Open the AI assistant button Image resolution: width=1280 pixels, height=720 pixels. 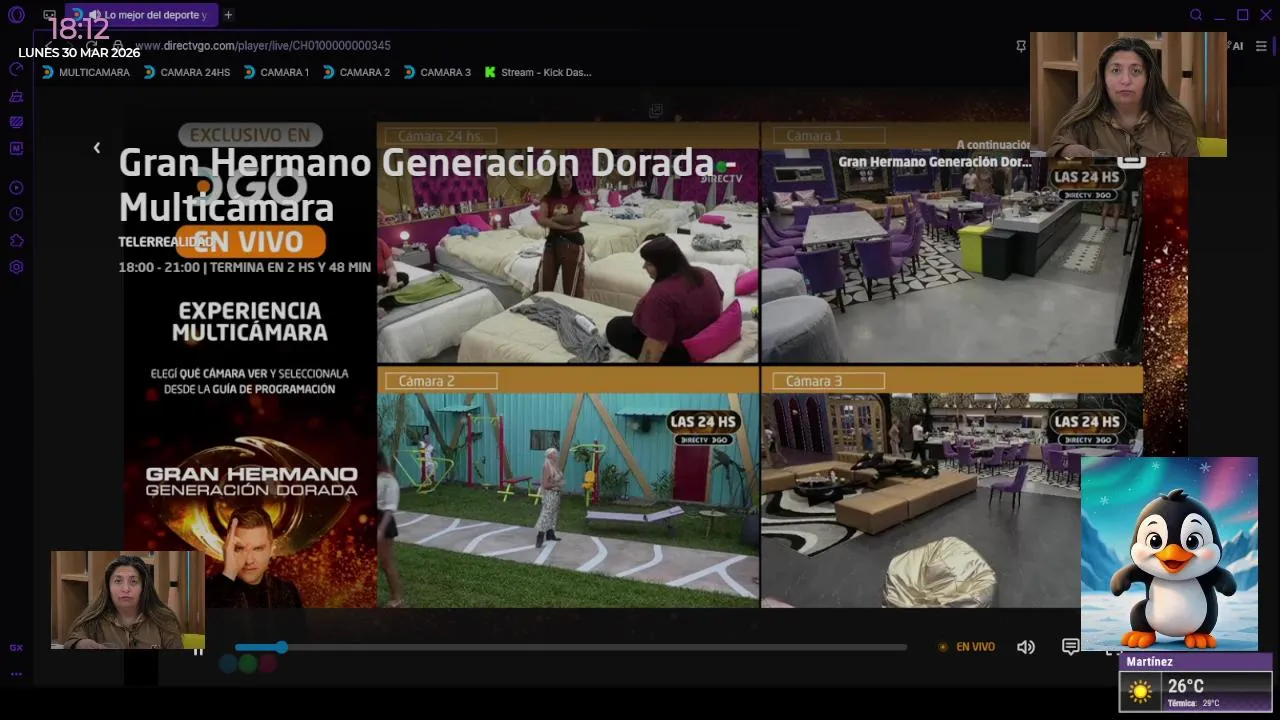click(1236, 46)
